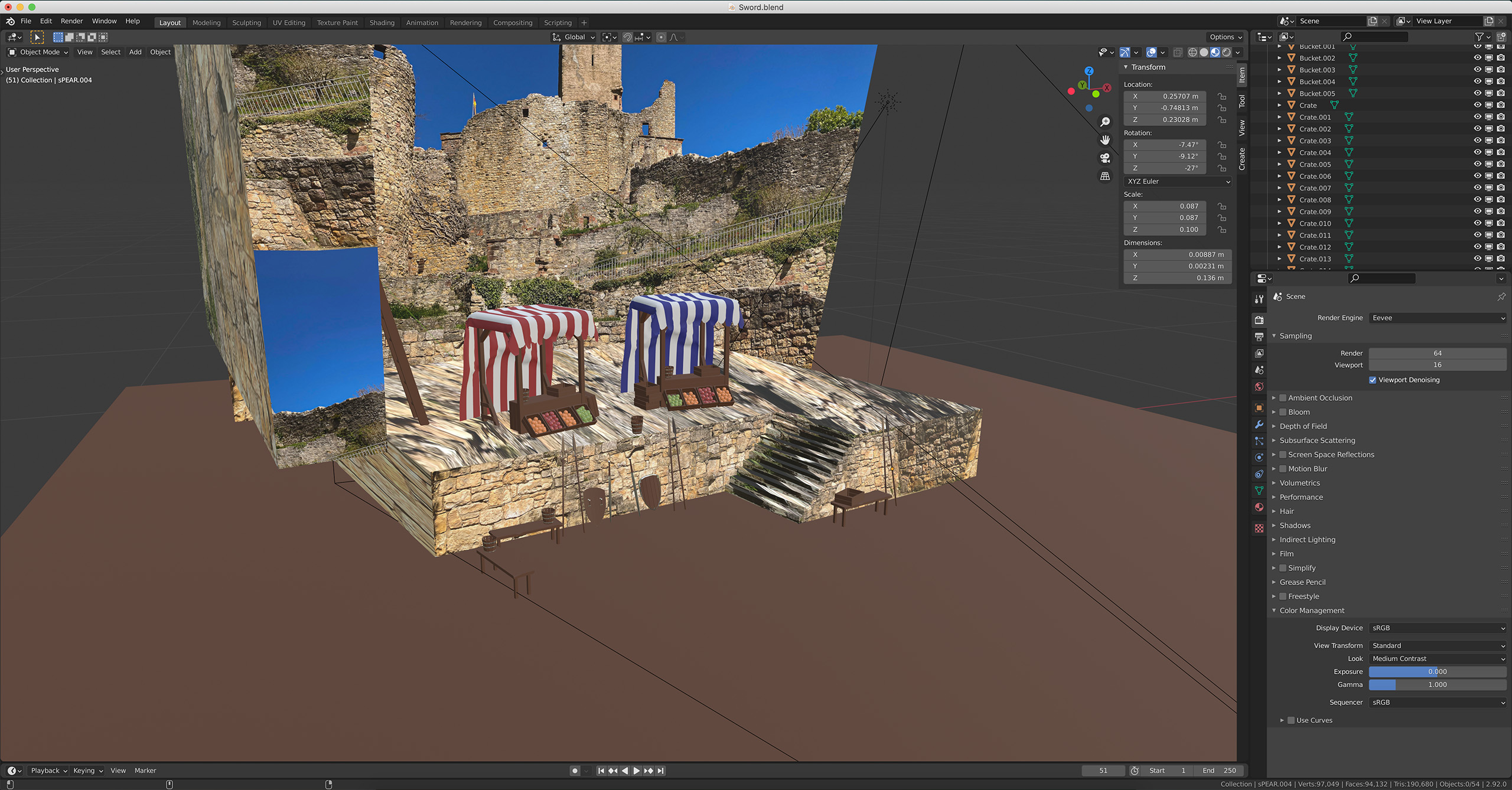Expand the Shadows panel
The width and height of the screenshot is (1512, 790).
[x=1295, y=525]
